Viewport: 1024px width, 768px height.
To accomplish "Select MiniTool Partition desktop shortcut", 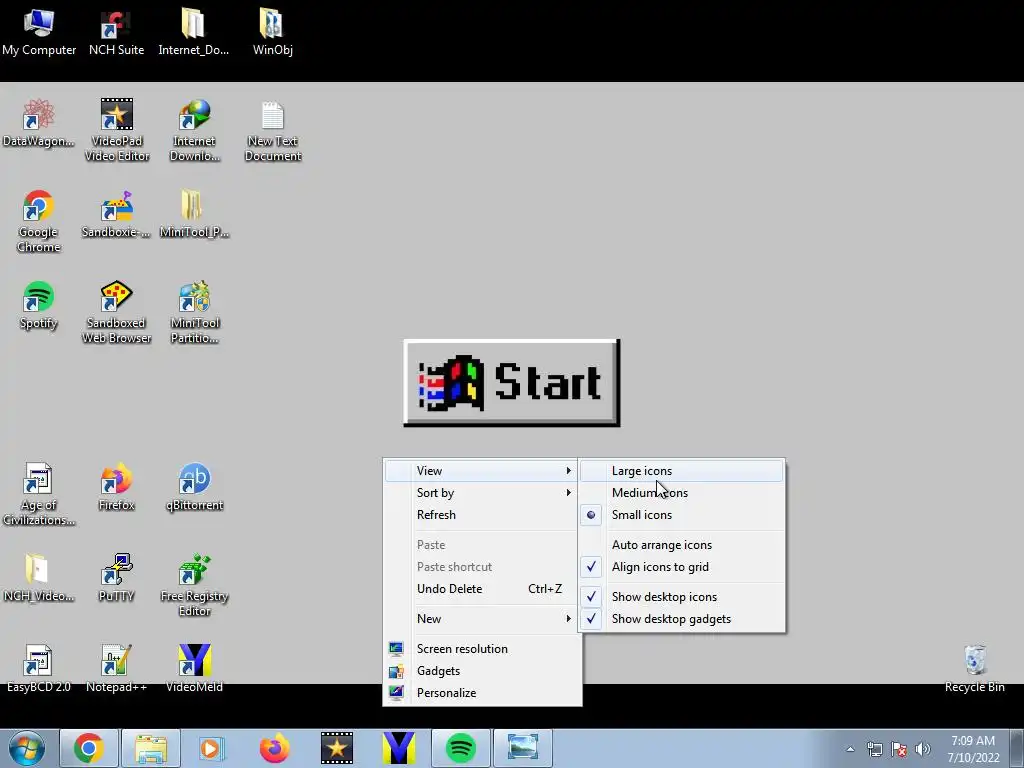I will (x=194, y=312).
